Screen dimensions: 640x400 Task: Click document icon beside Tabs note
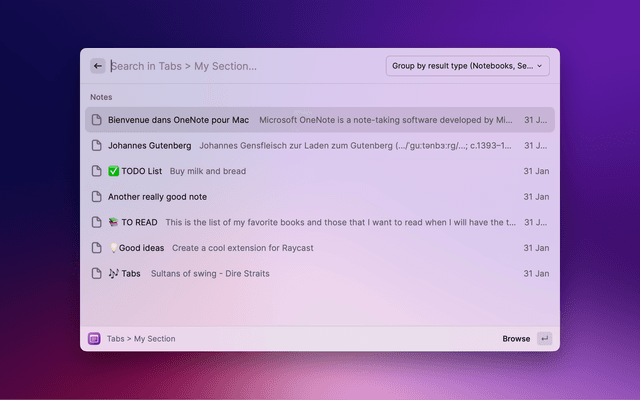(x=97, y=273)
